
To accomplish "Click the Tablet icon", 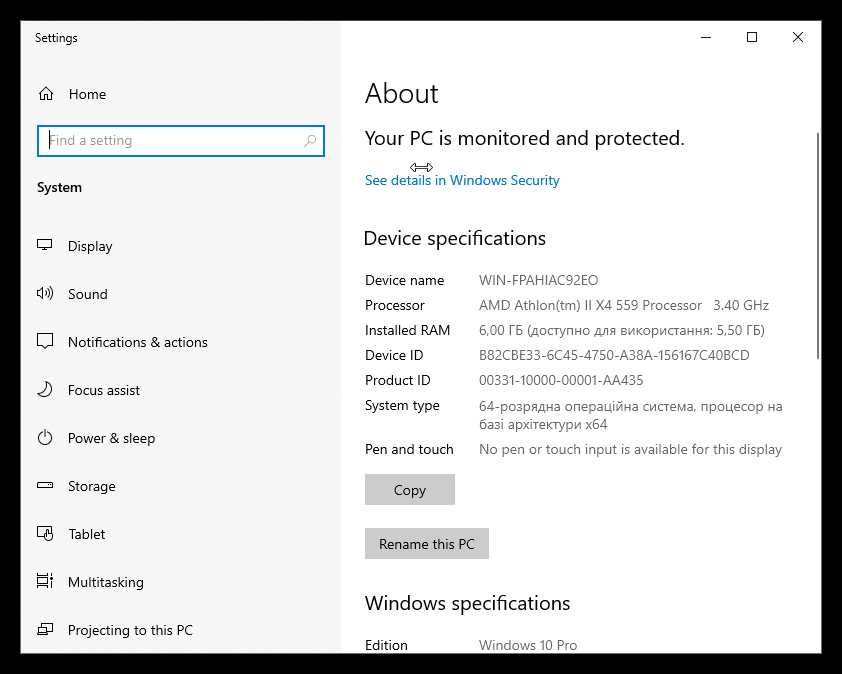I will [45, 534].
